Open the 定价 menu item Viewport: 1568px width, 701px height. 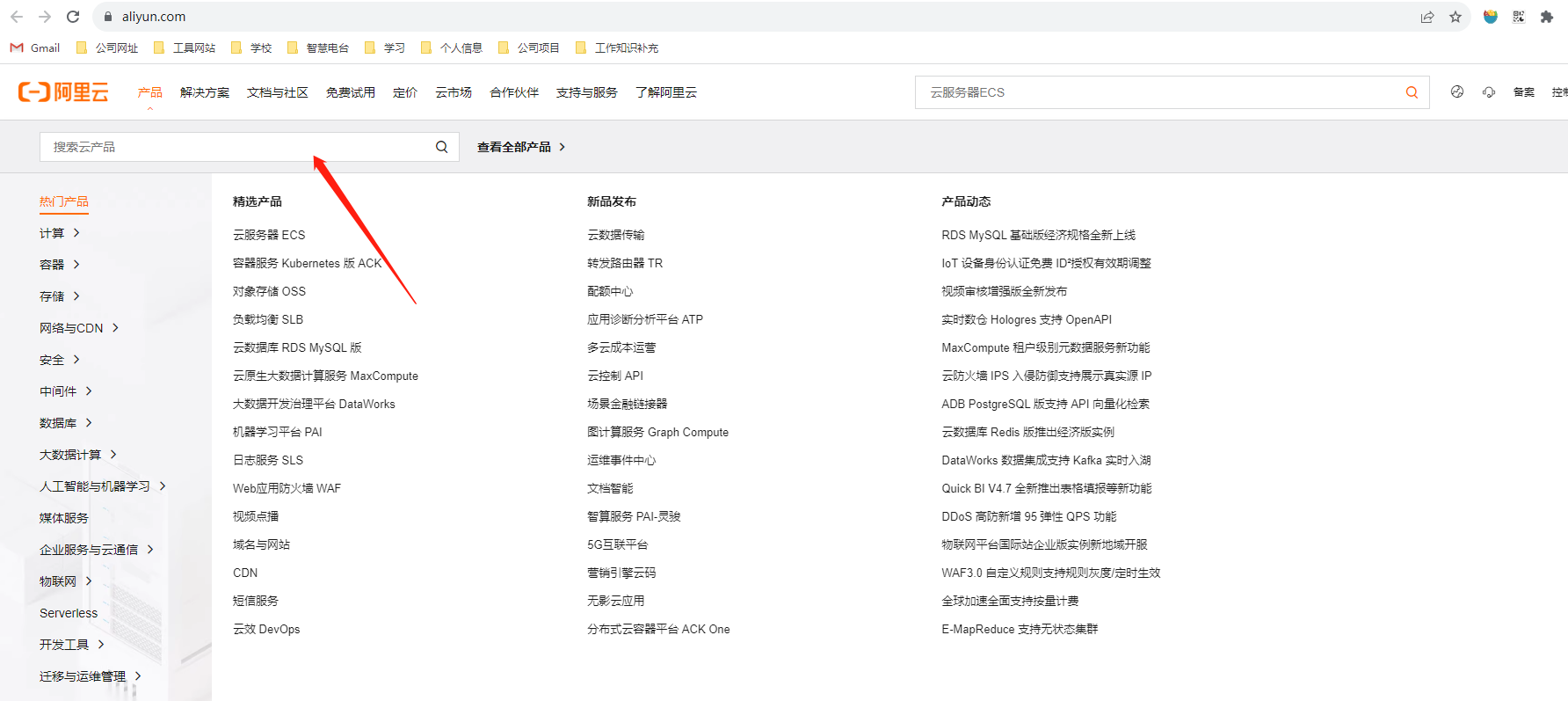pos(405,92)
